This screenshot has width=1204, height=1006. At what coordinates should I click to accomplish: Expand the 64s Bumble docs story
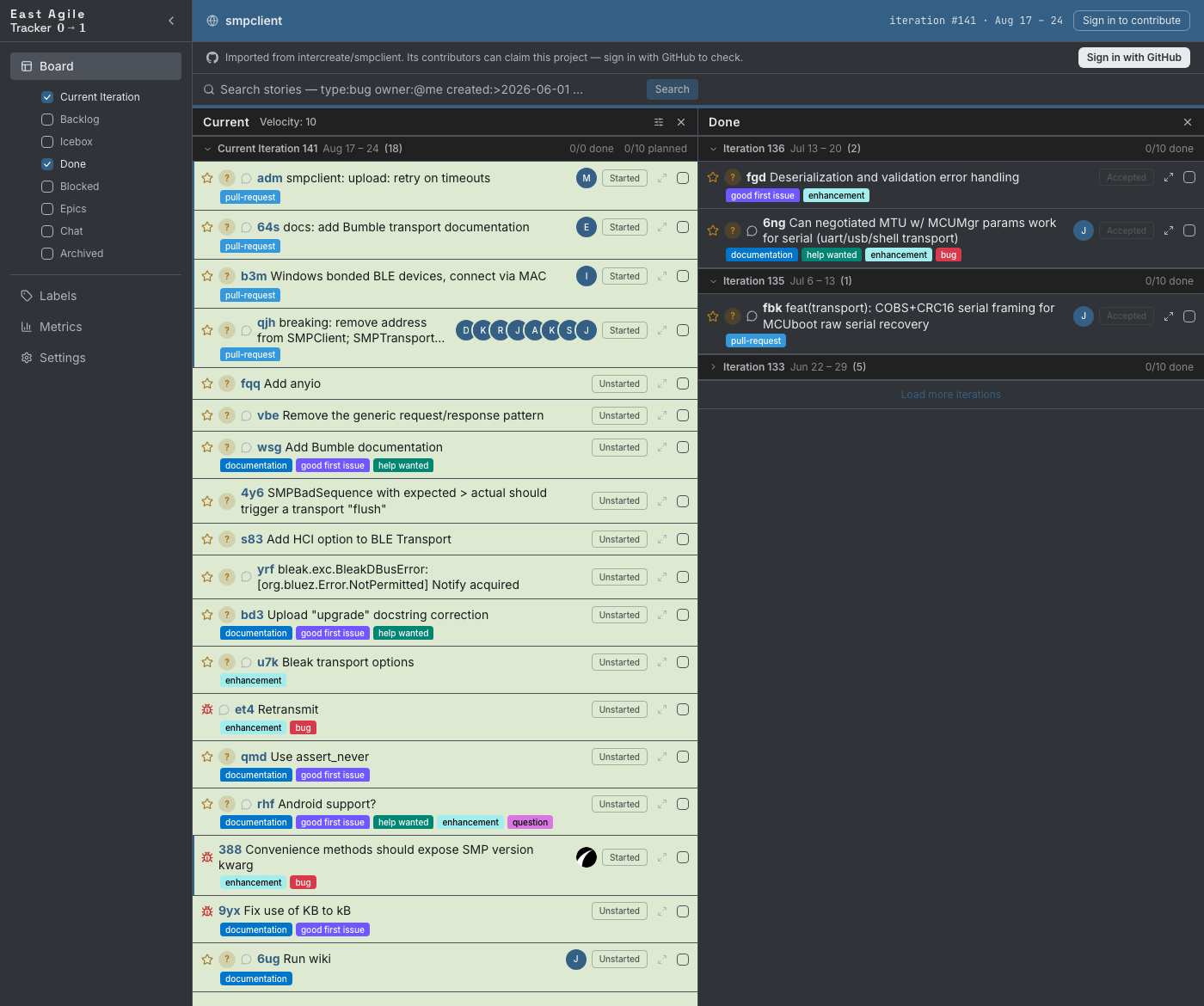(662, 227)
